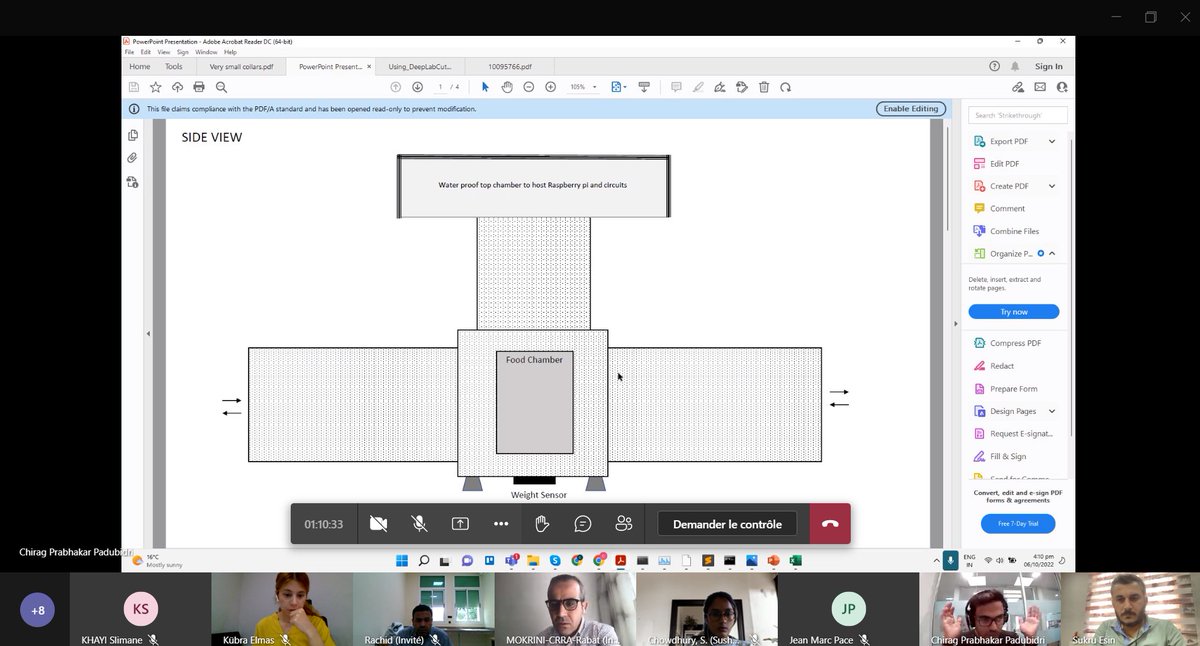Switch to the 10095766.pdf tab
This screenshot has width=1200, height=646.
pos(510,66)
